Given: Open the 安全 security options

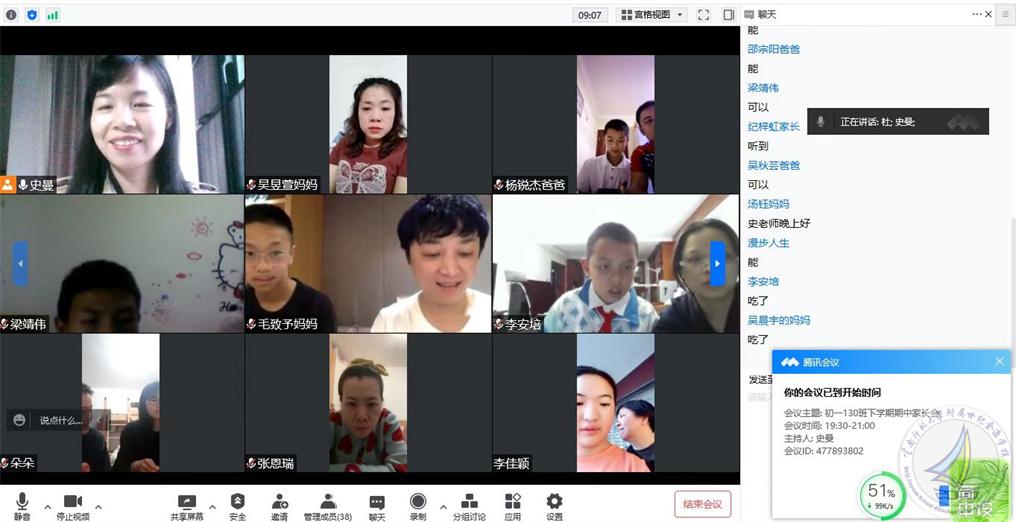Looking at the screenshot, I should coord(238,506).
